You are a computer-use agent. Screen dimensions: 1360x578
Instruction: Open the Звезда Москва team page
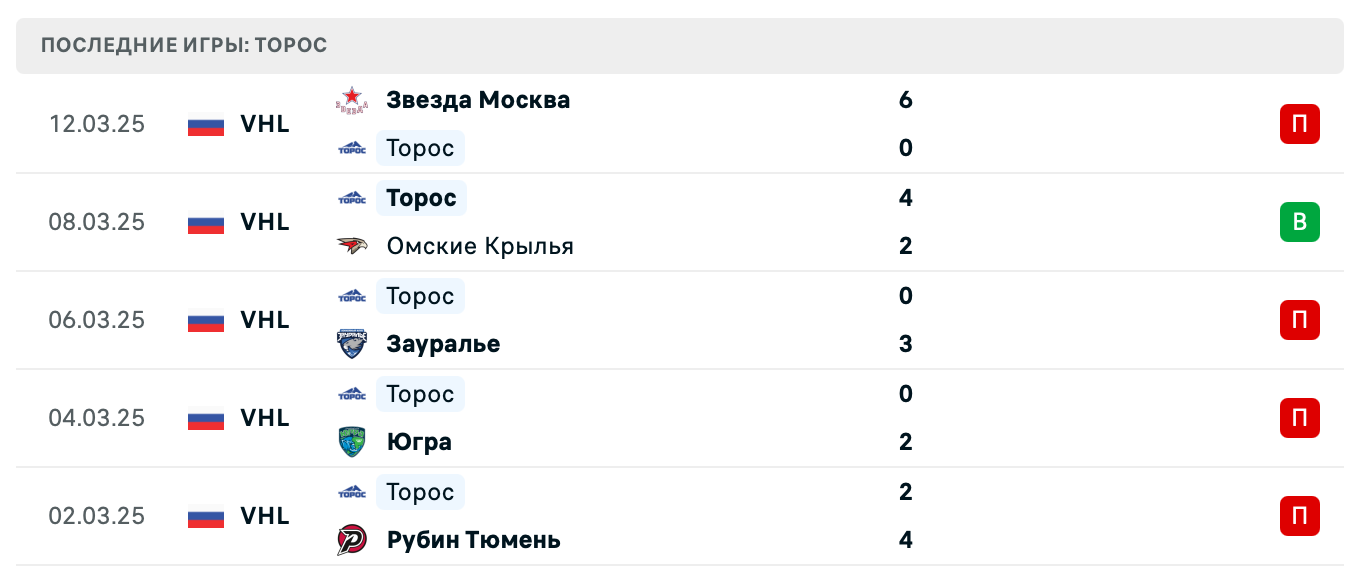[478, 99]
